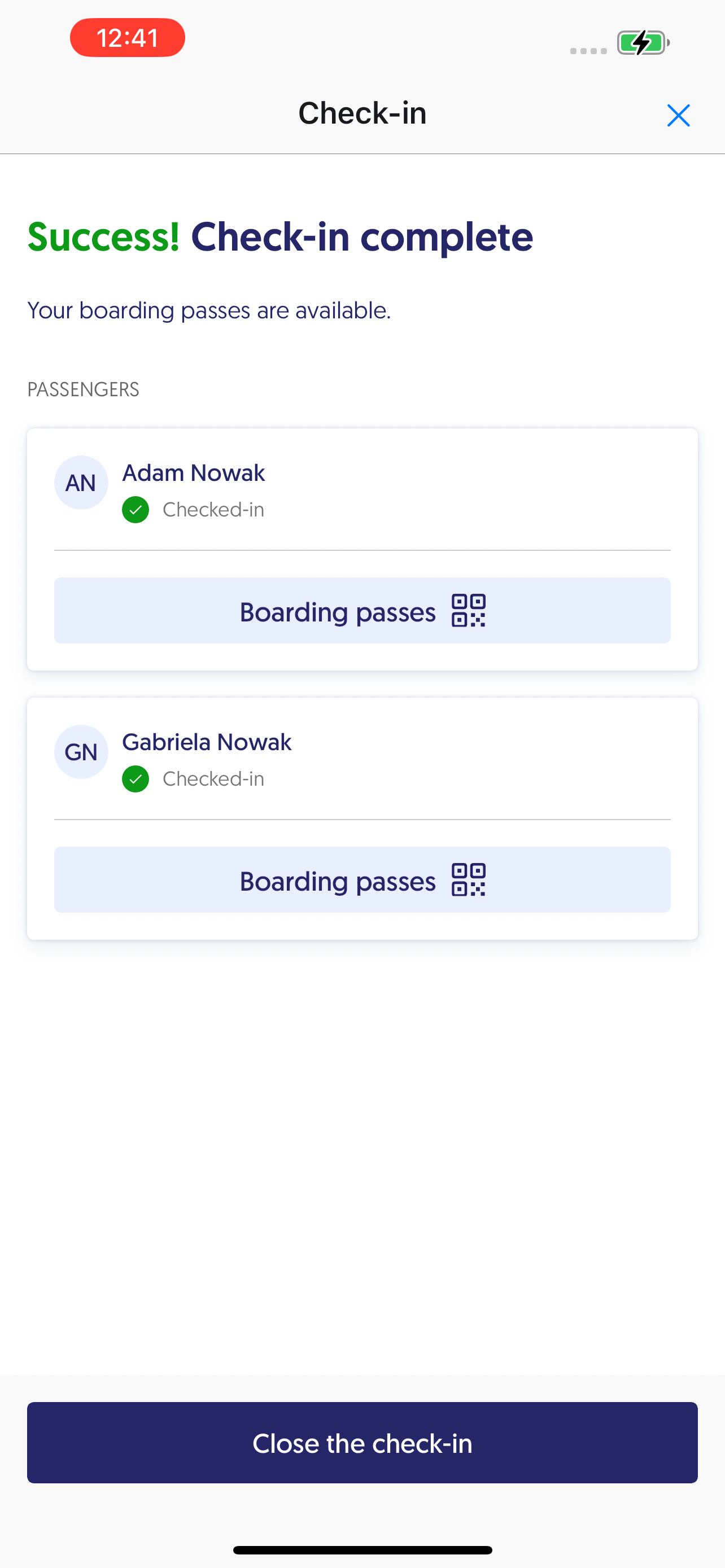Tap Gabriela Nowak's green checked-in checkmark
The image size is (725, 1568).
point(135,779)
